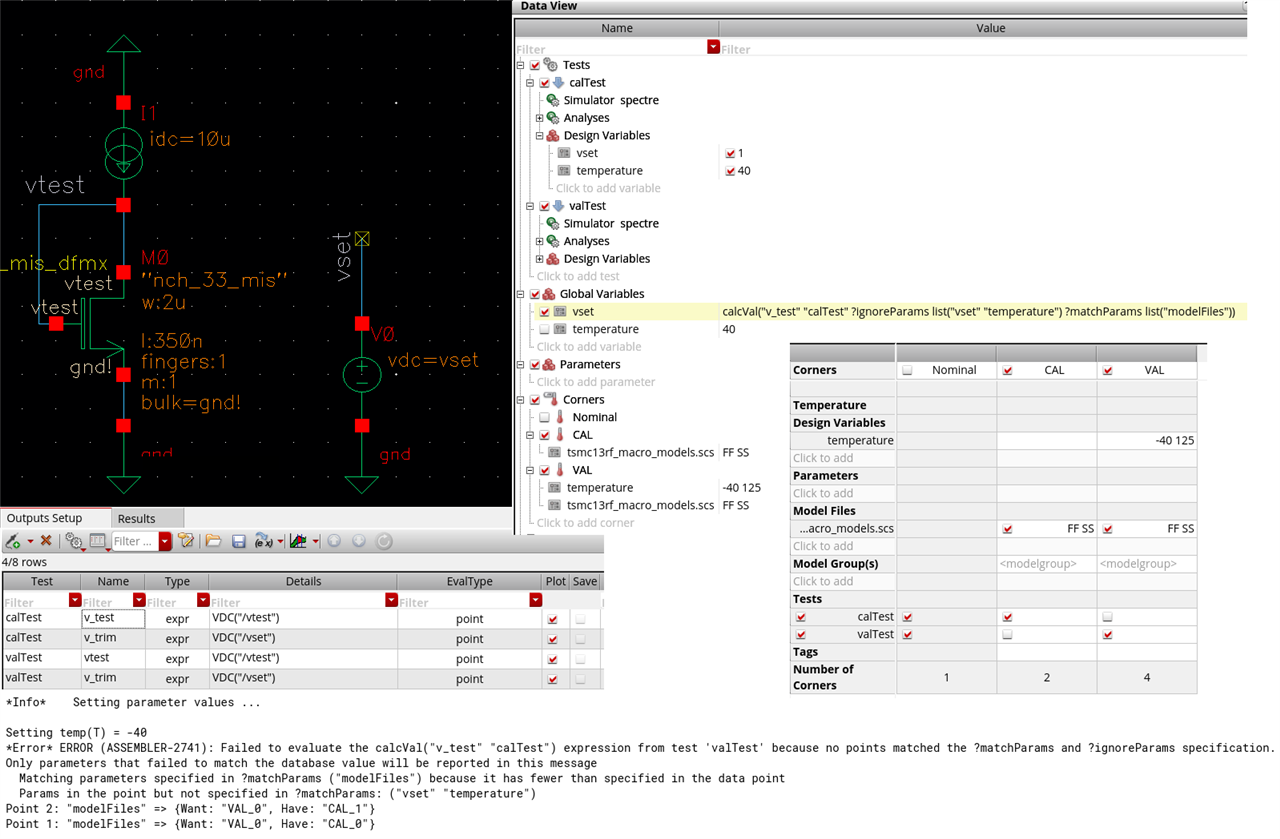Toggle VAL corner enable checkbox in corners table
This screenshot has width=1280, height=839.
point(1108,370)
